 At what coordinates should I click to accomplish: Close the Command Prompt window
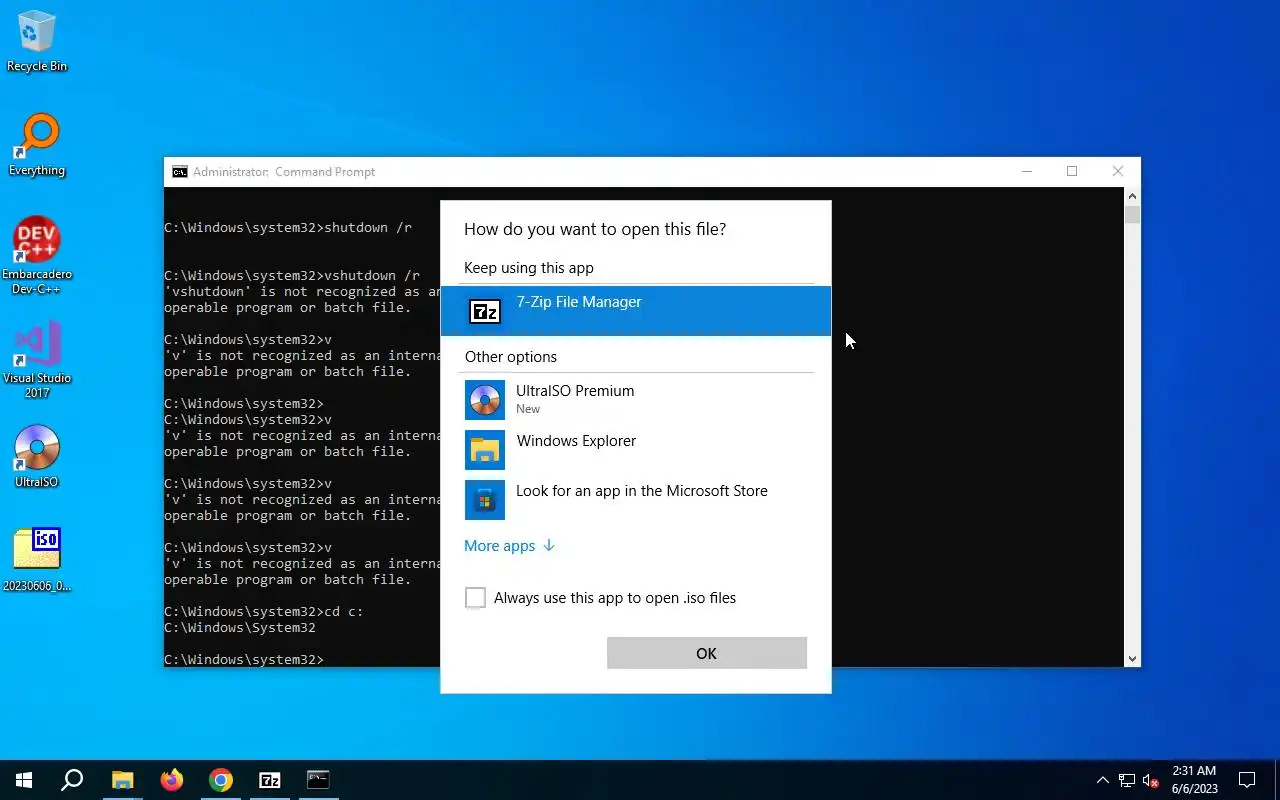click(x=1118, y=172)
